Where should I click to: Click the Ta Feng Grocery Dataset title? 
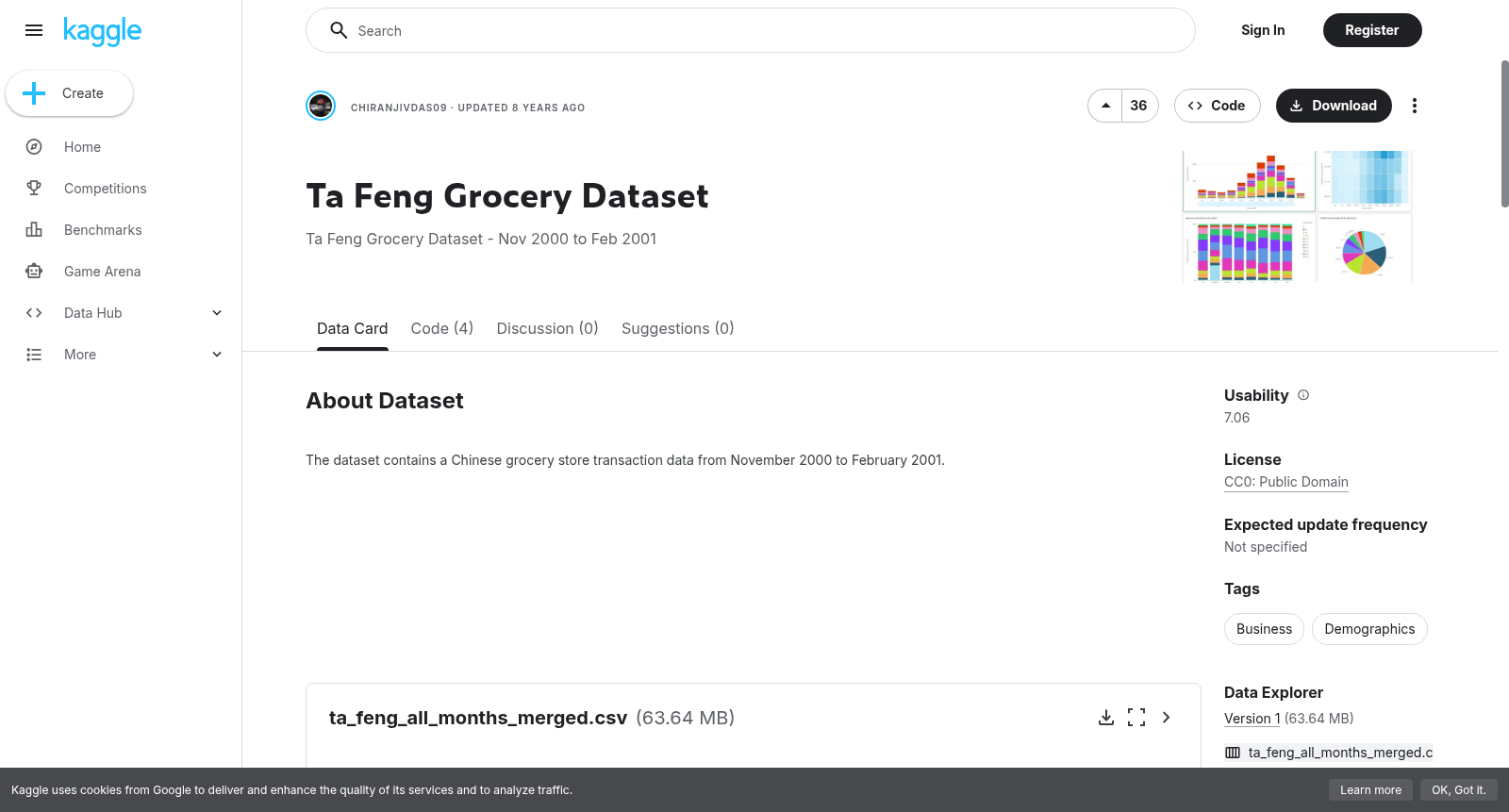click(507, 196)
